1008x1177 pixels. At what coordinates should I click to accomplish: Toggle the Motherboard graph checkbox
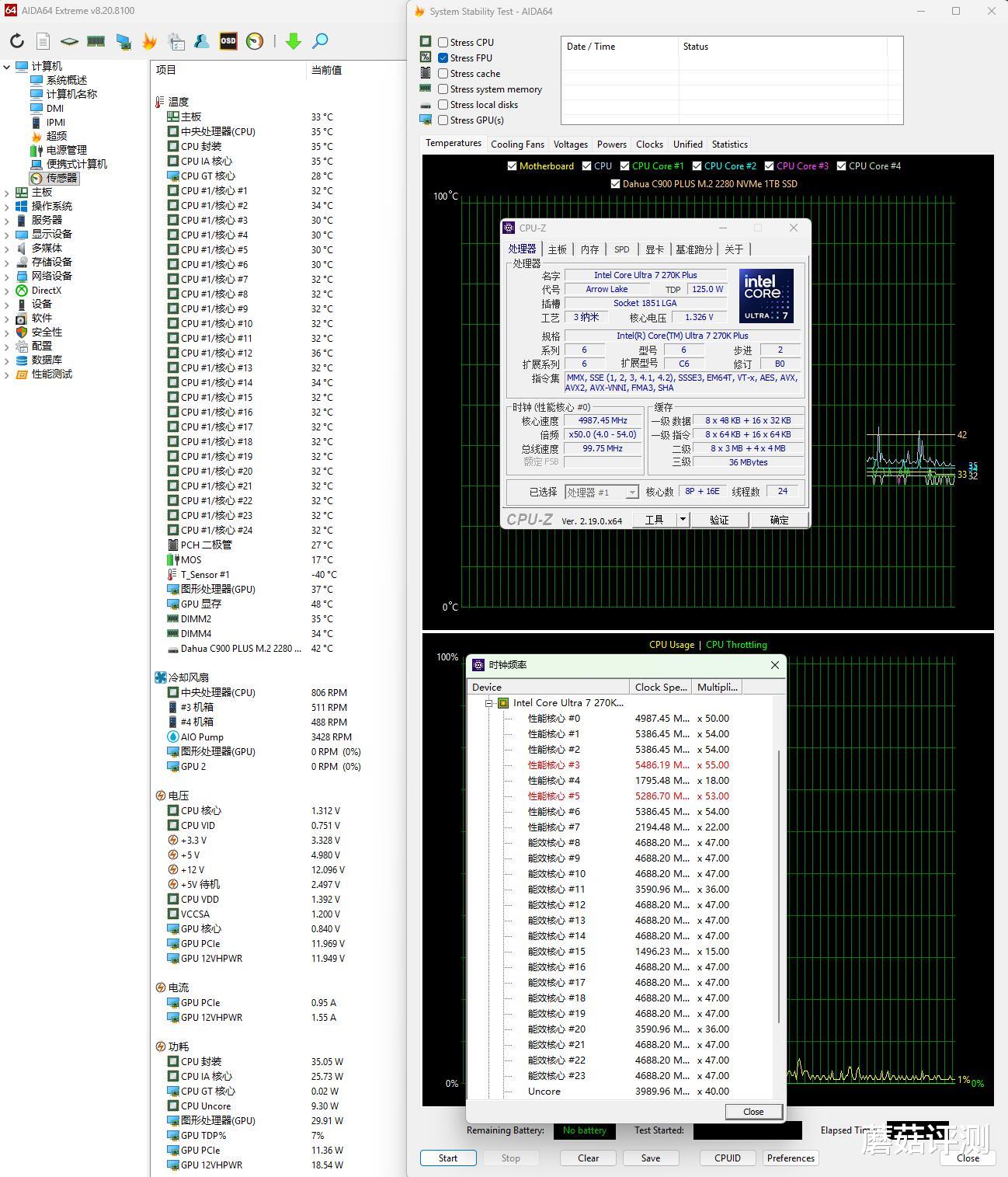[x=512, y=166]
